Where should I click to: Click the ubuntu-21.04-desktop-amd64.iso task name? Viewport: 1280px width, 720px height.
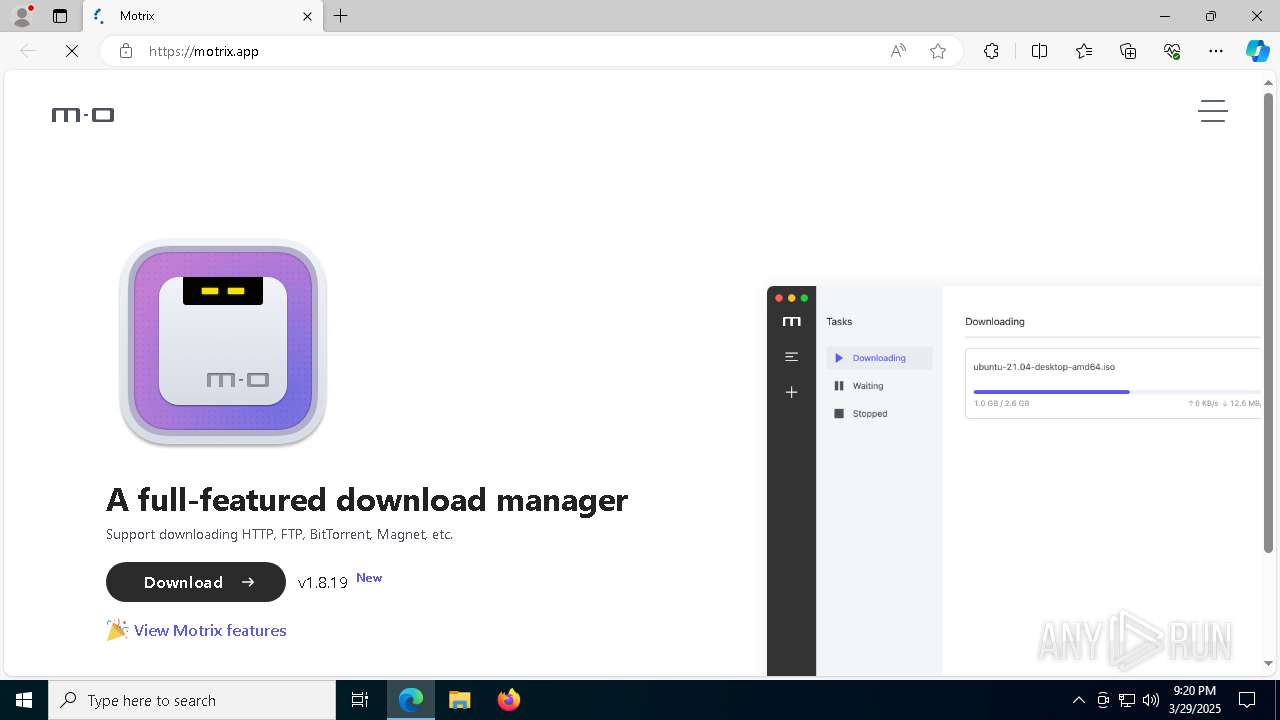tap(1044, 367)
